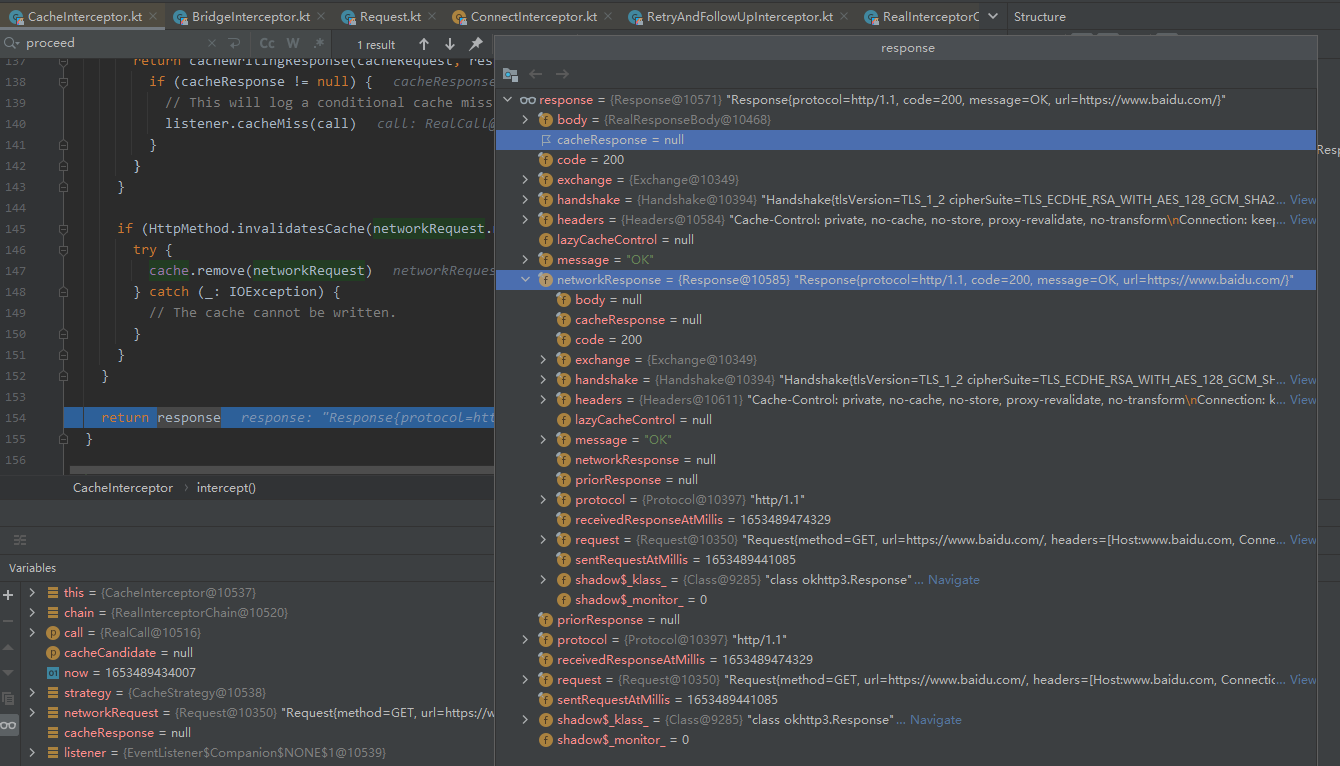
Task: Expand the first handshake node
Action: [526, 200]
